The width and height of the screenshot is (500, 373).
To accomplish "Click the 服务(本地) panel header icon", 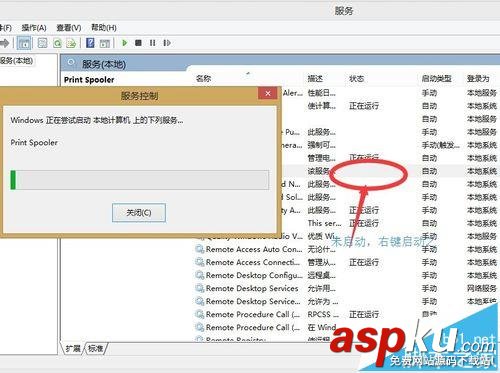I will 71,62.
